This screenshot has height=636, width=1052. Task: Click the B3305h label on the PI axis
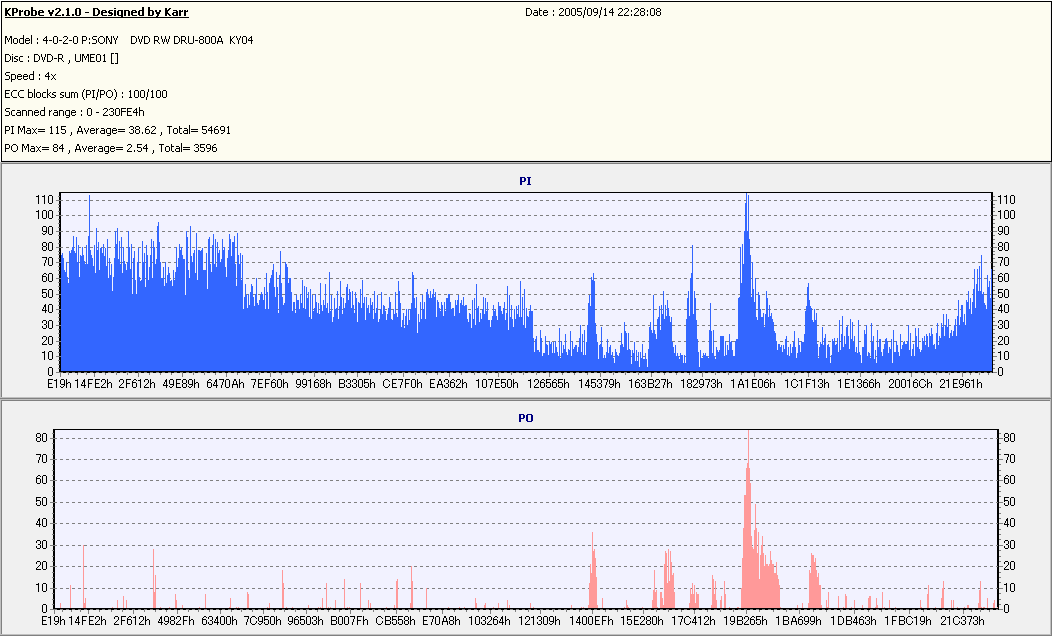pyautogui.click(x=357, y=384)
